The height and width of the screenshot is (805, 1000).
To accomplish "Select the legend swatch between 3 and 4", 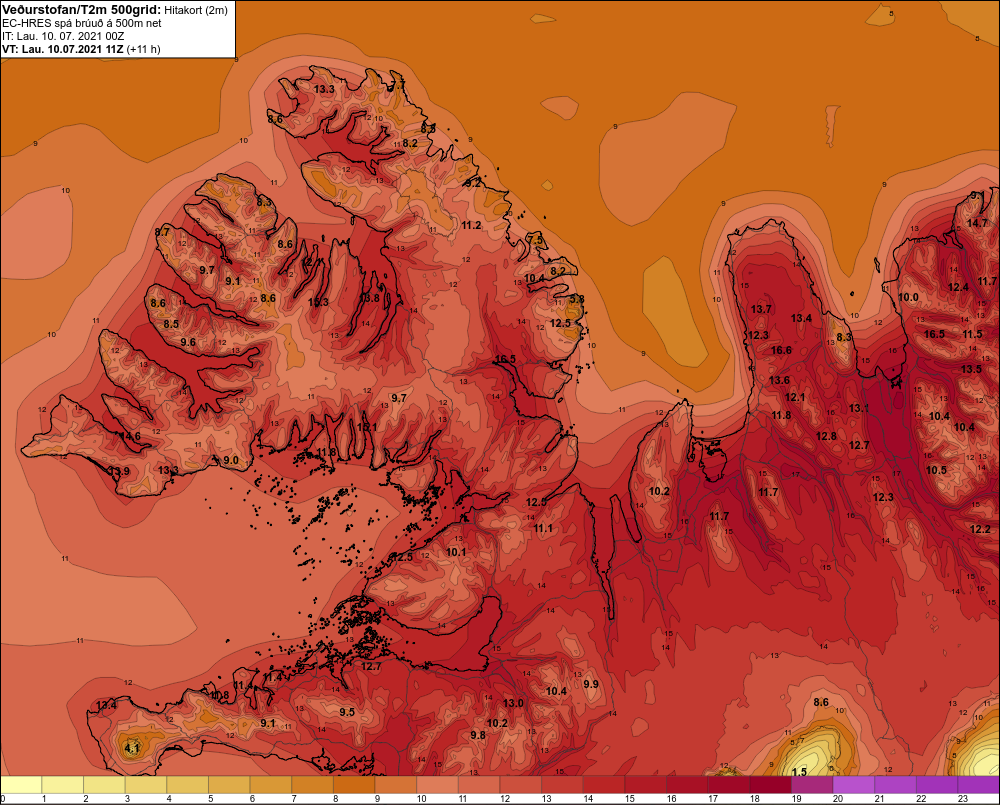I will coord(146,785).
